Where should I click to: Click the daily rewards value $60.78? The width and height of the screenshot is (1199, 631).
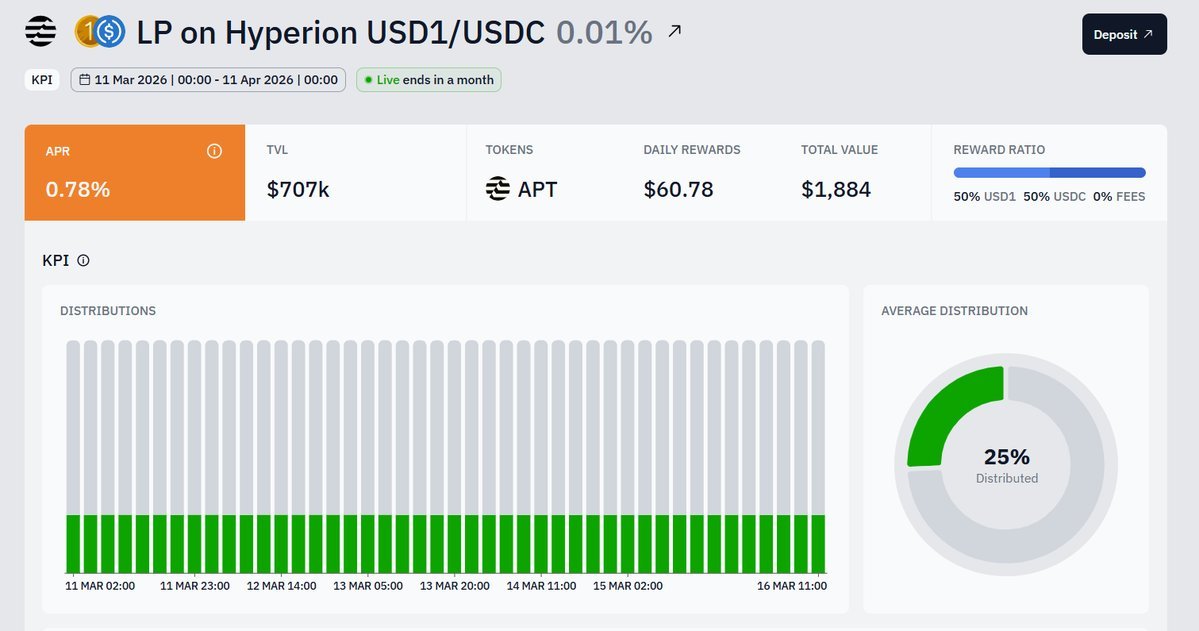pos(678,189)
